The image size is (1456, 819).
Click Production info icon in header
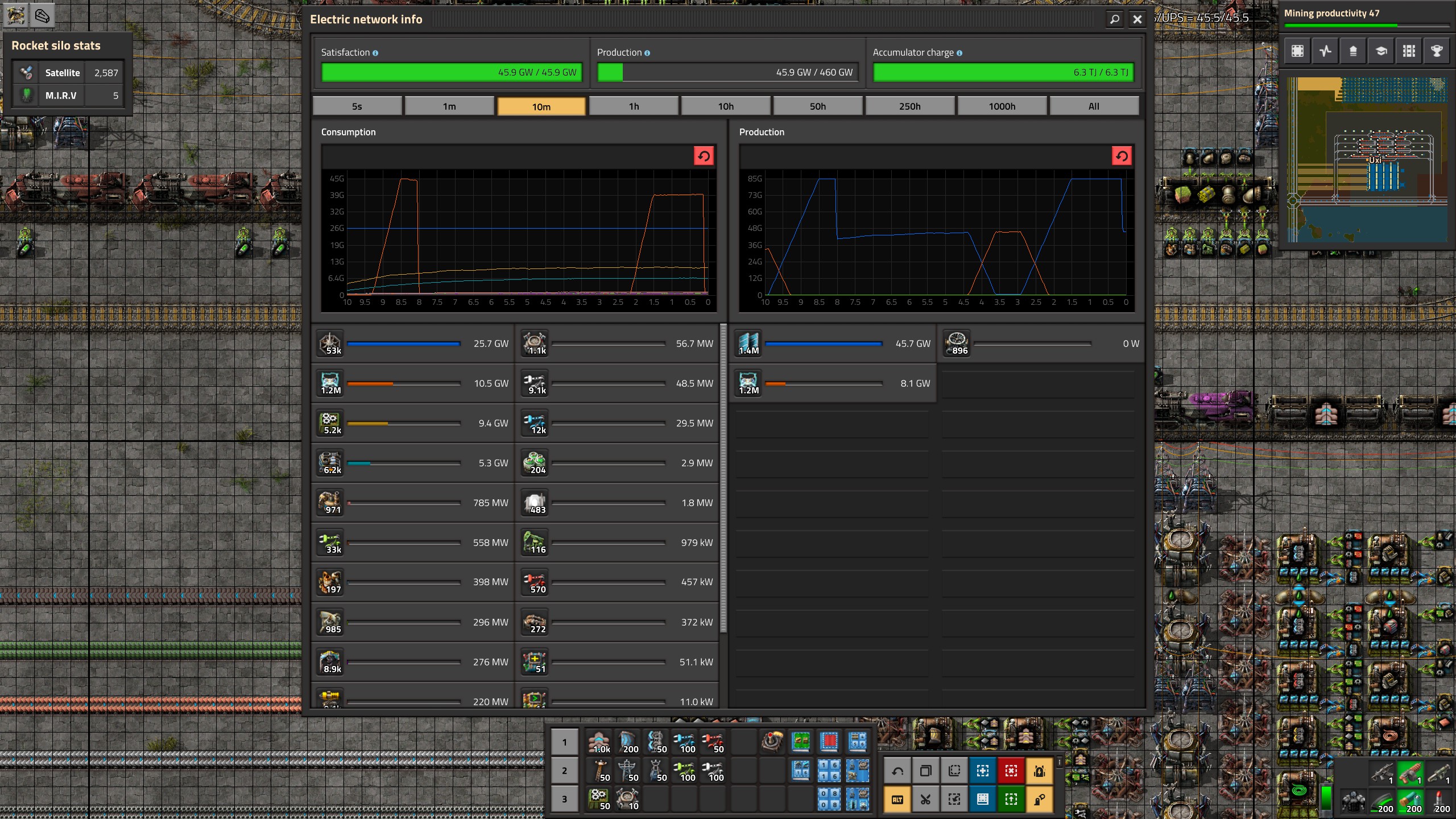click(647, 53)
